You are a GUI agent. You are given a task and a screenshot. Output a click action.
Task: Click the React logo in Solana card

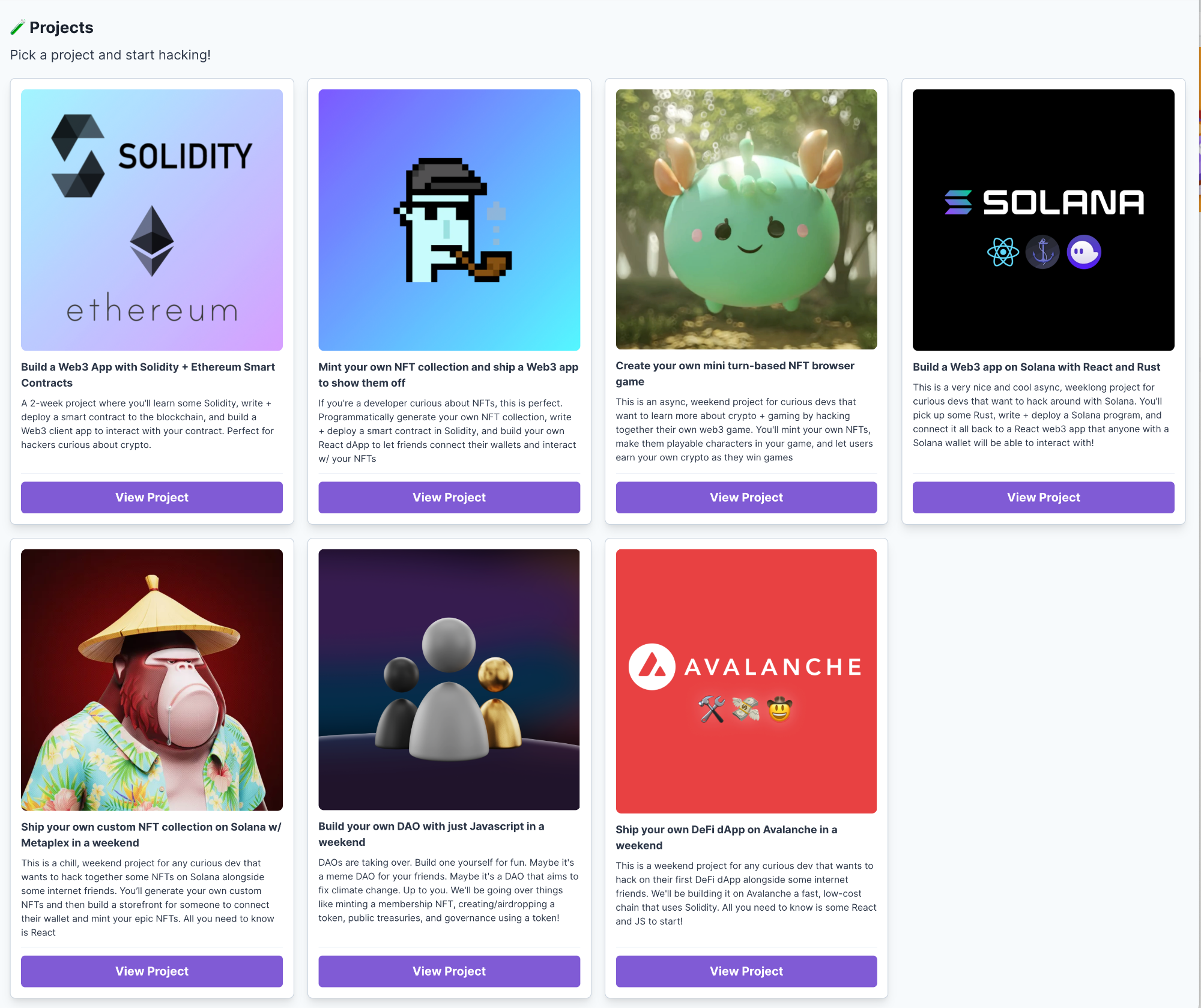(x=1003, y=252)
